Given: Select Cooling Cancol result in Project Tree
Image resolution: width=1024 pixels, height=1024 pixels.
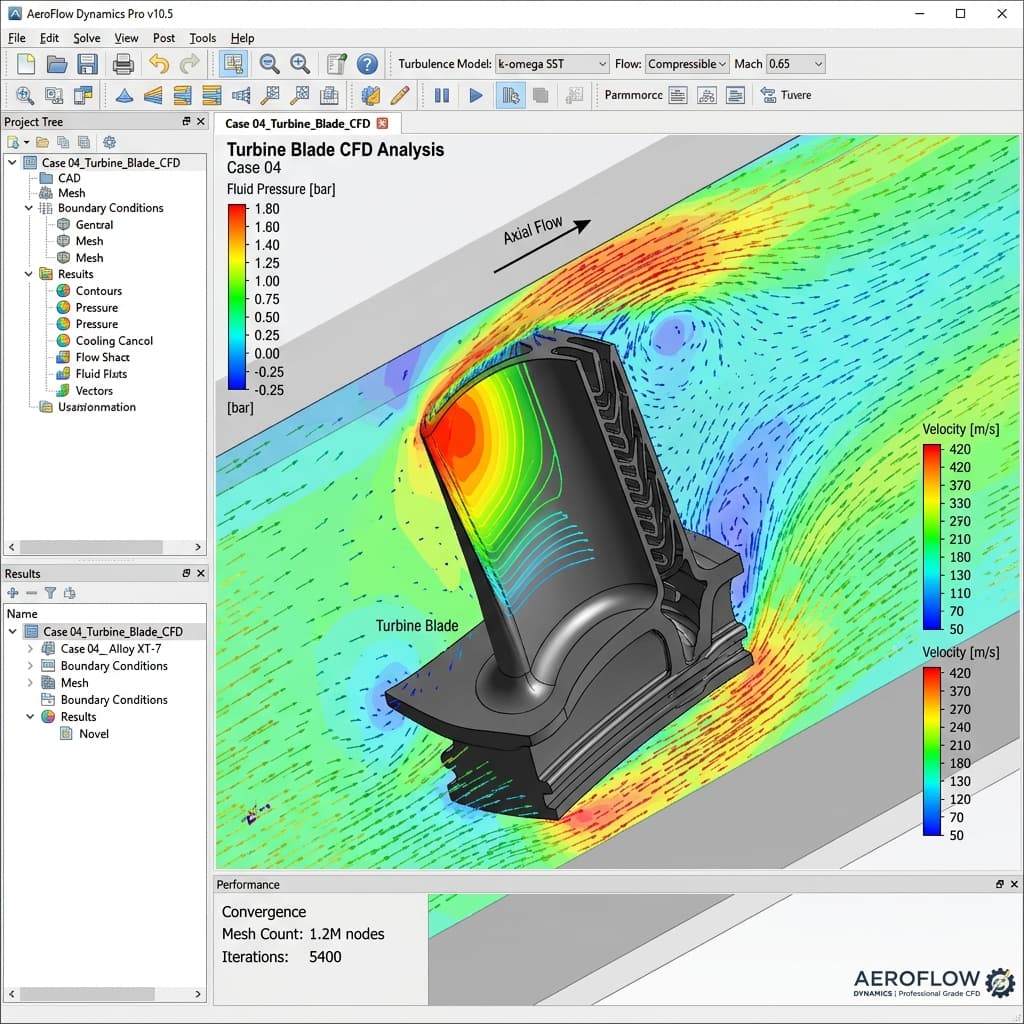Looking at the screenshot, I should [x=114, y=341].
